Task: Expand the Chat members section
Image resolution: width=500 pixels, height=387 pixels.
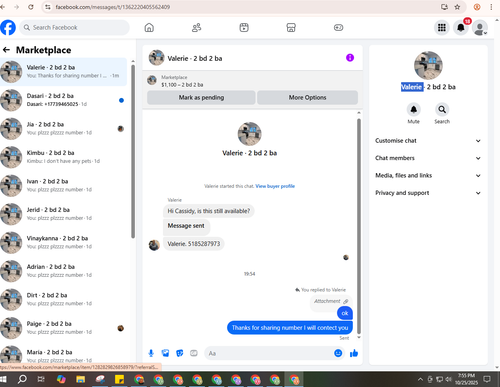Action: (428, 158)
